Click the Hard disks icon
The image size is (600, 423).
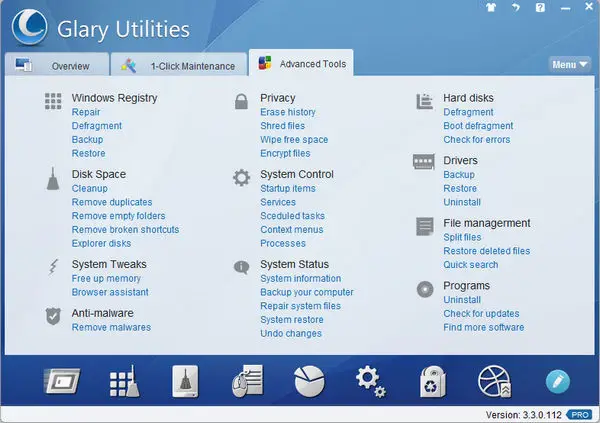425,101
